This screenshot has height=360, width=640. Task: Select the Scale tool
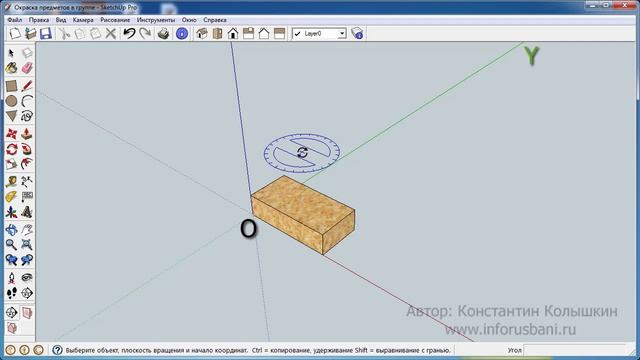[11, 164]
